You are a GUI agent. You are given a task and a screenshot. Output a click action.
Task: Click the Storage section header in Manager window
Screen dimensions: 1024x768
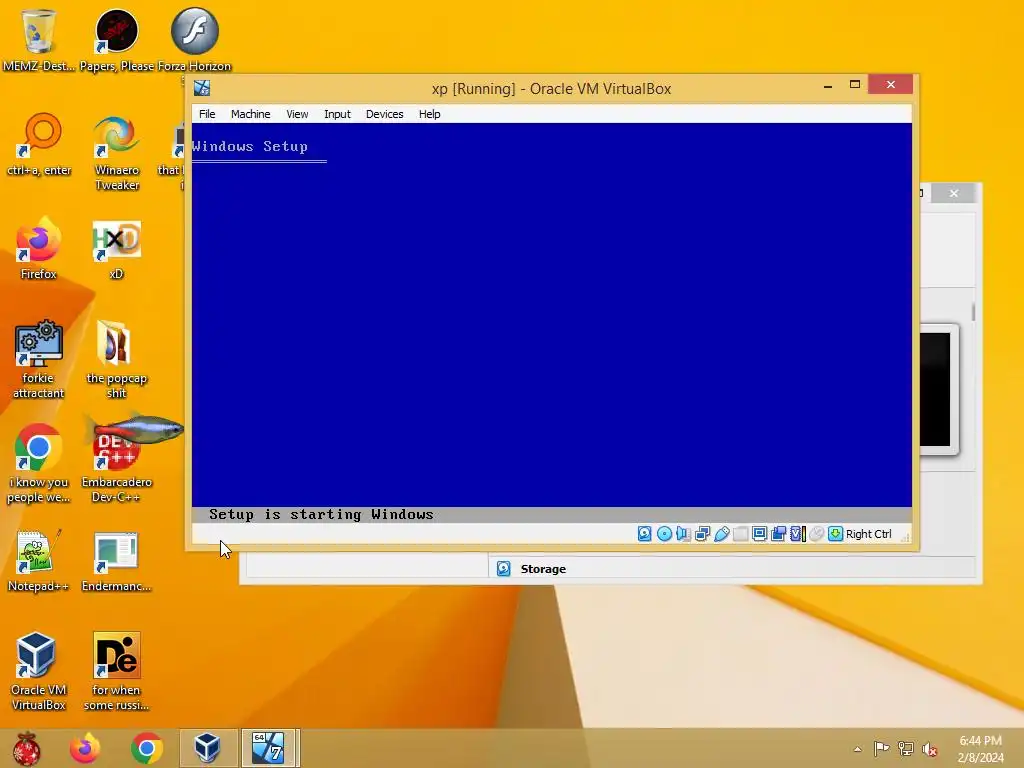pos(543,569)
